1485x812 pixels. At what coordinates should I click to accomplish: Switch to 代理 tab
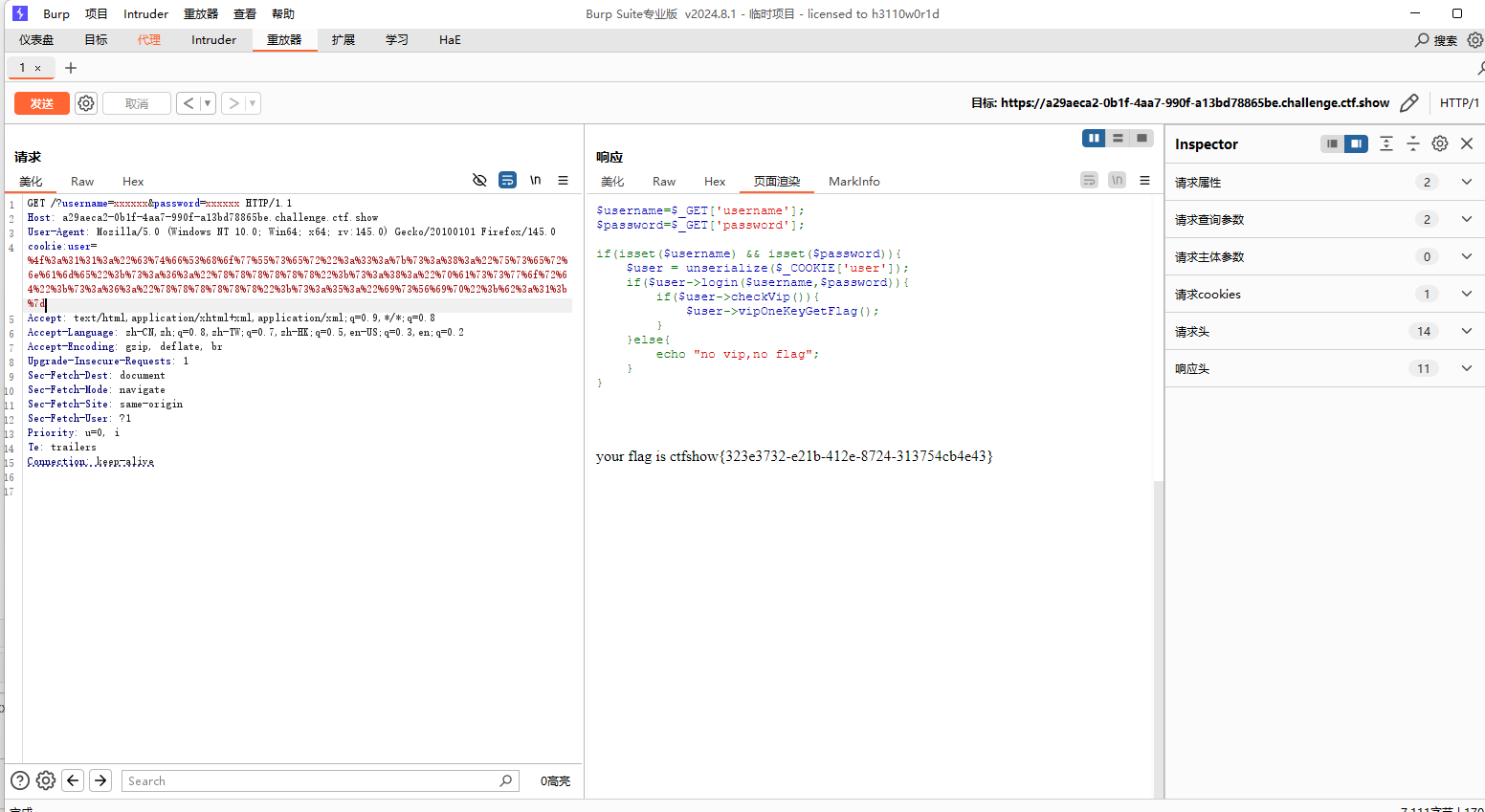(x=149, y=40)
